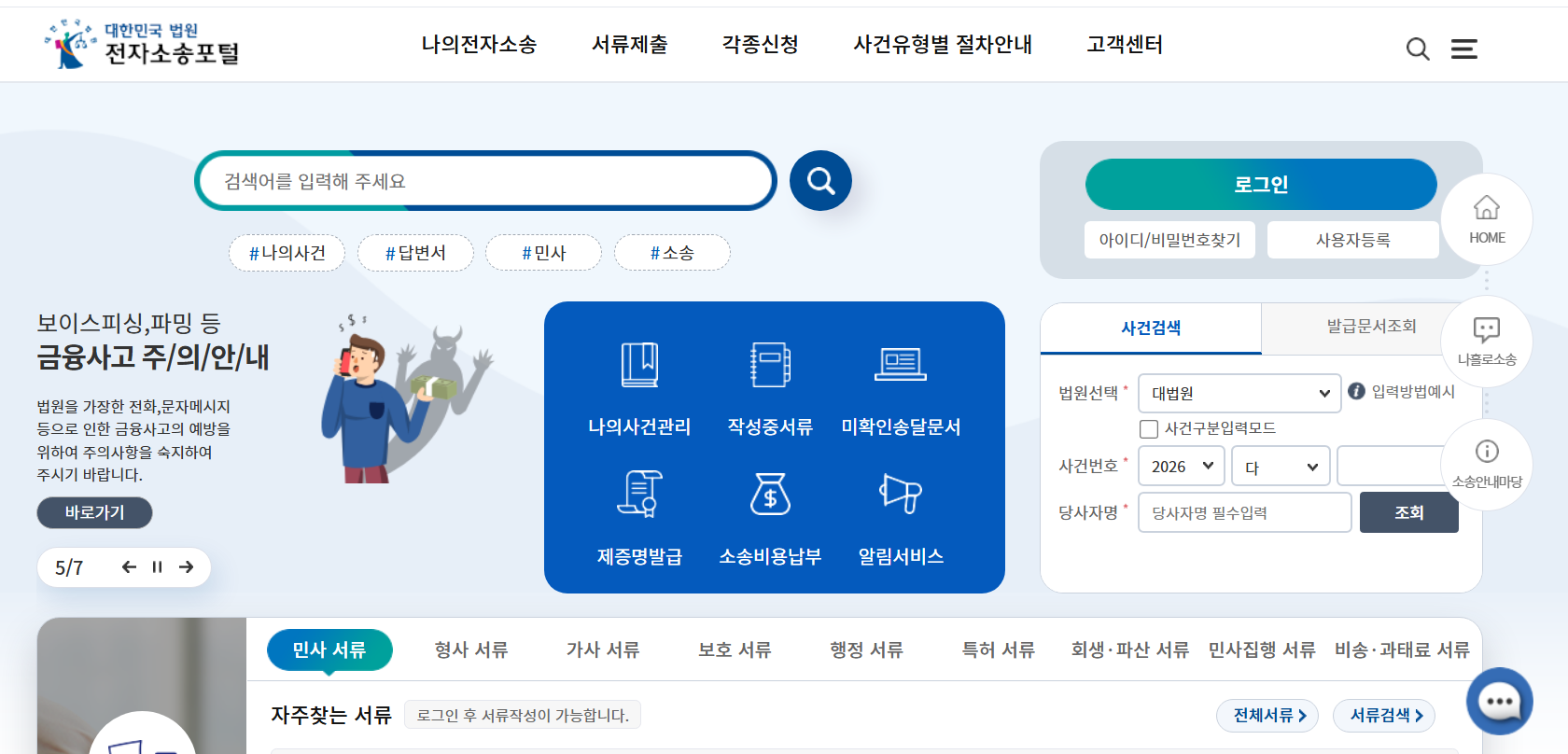Click the 로그인 button
This screenshot has height=754, width=1568.
pyautogui.click(x=1261, y=184)
